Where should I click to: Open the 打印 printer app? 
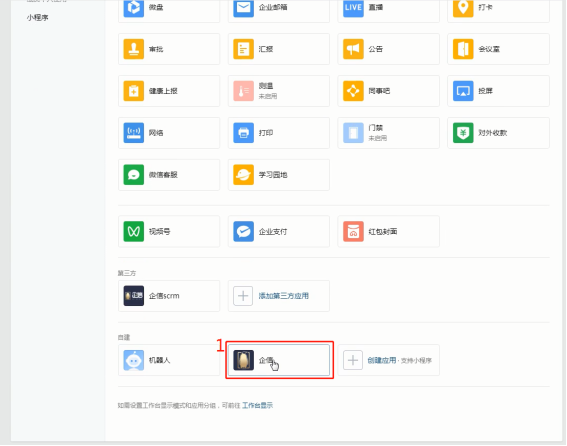pyautogui.click(x=279, y=133)
